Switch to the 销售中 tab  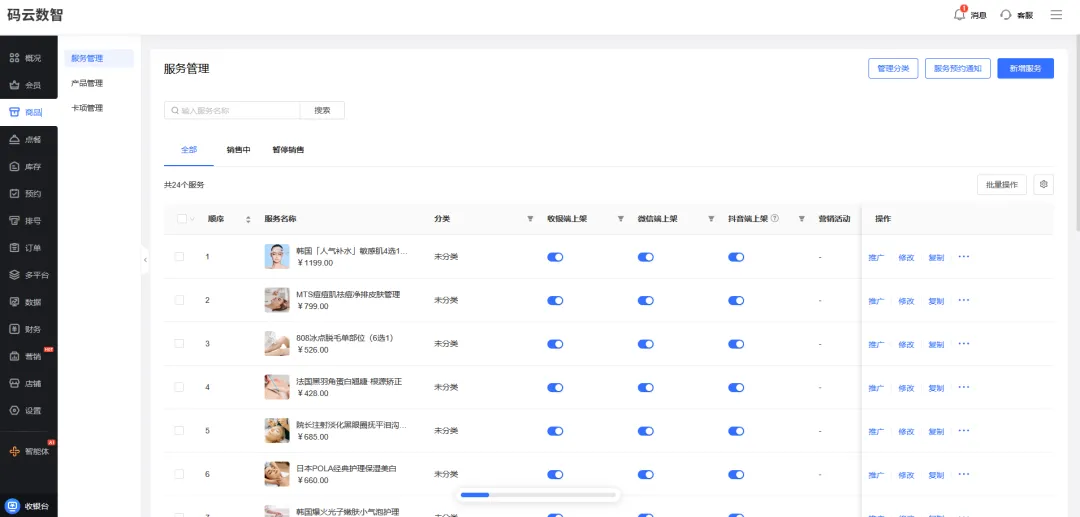(238, 149)
